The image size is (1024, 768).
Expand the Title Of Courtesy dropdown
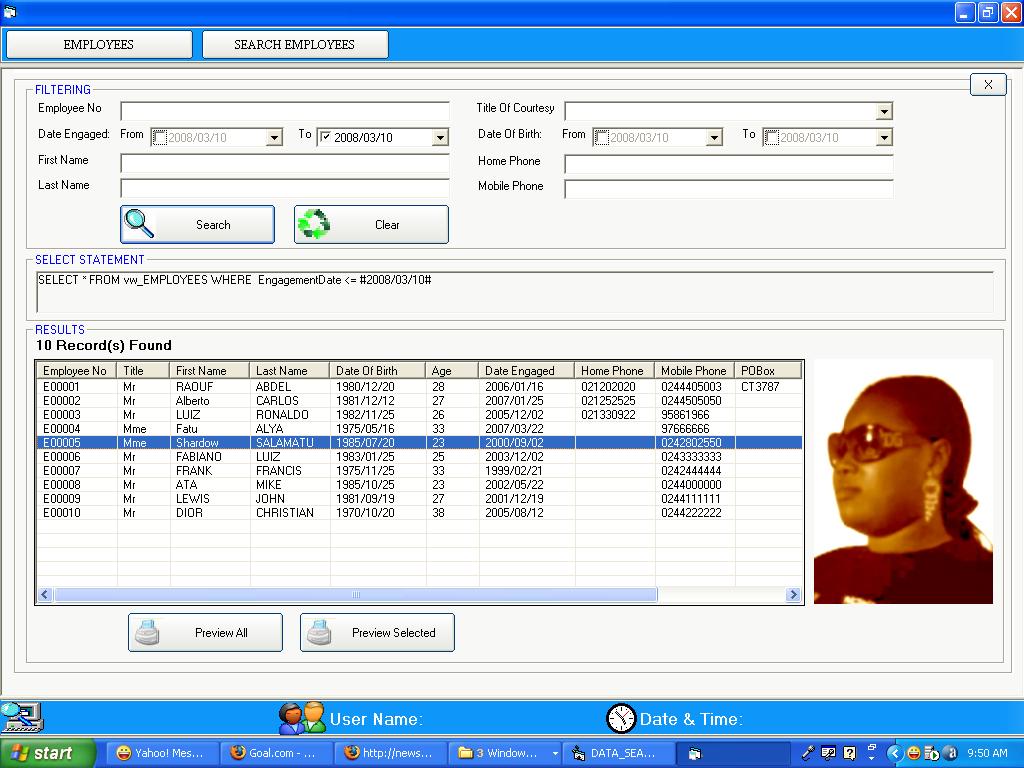click(x=884, y=111)
